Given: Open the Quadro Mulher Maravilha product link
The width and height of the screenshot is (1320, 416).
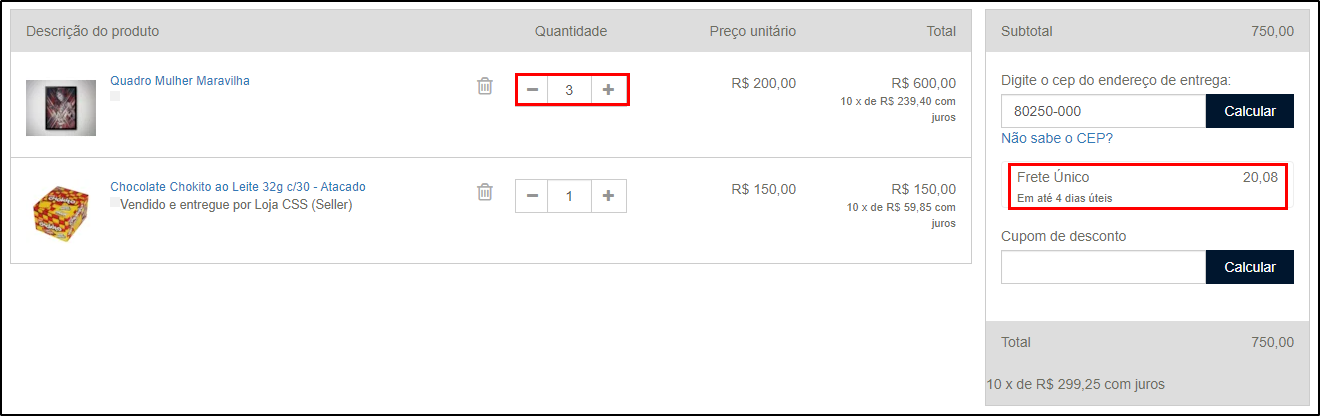Looking at the screenshot, I should [x=180, y=81].
